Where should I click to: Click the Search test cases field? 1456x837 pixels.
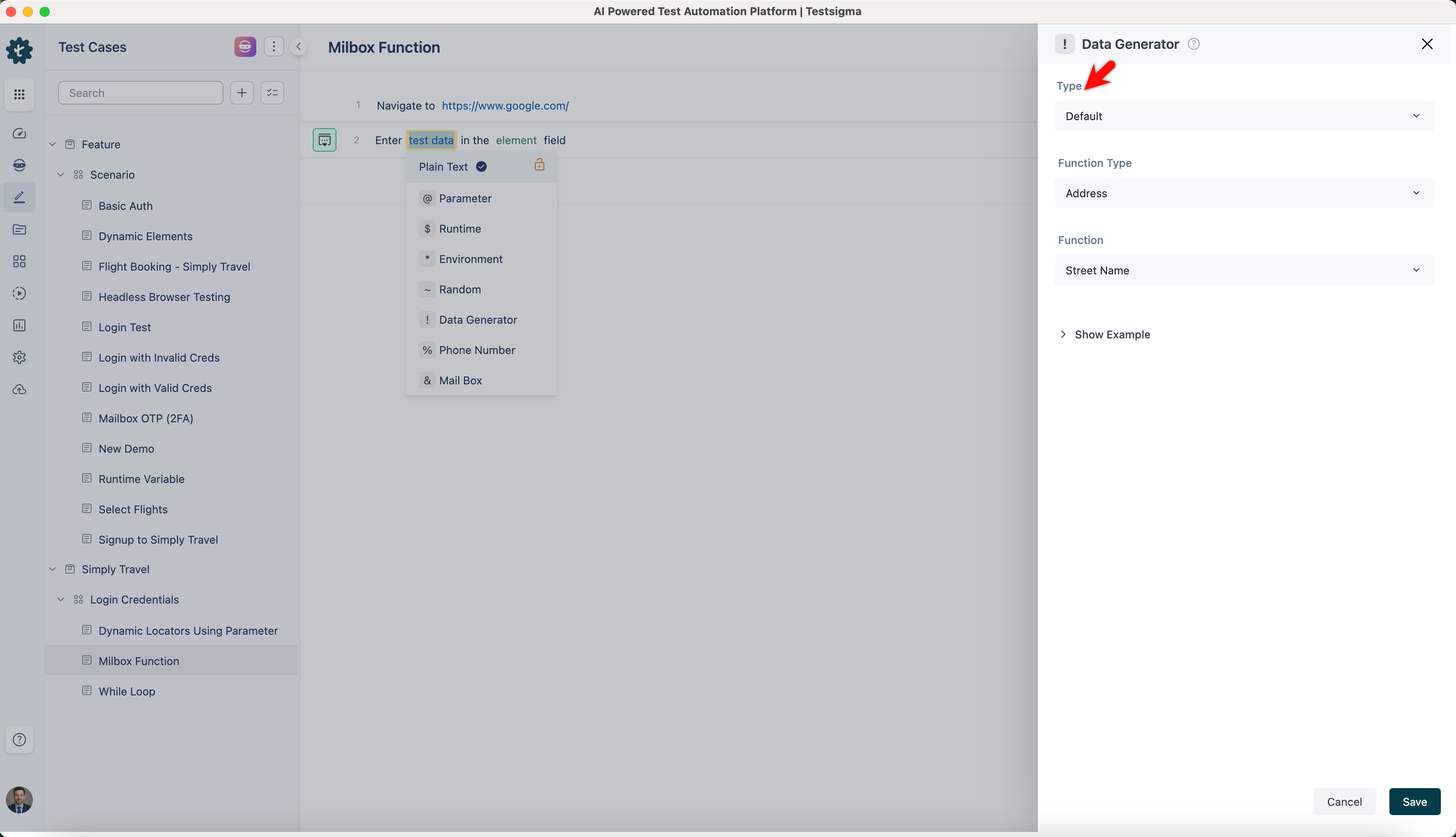(140, 93)
